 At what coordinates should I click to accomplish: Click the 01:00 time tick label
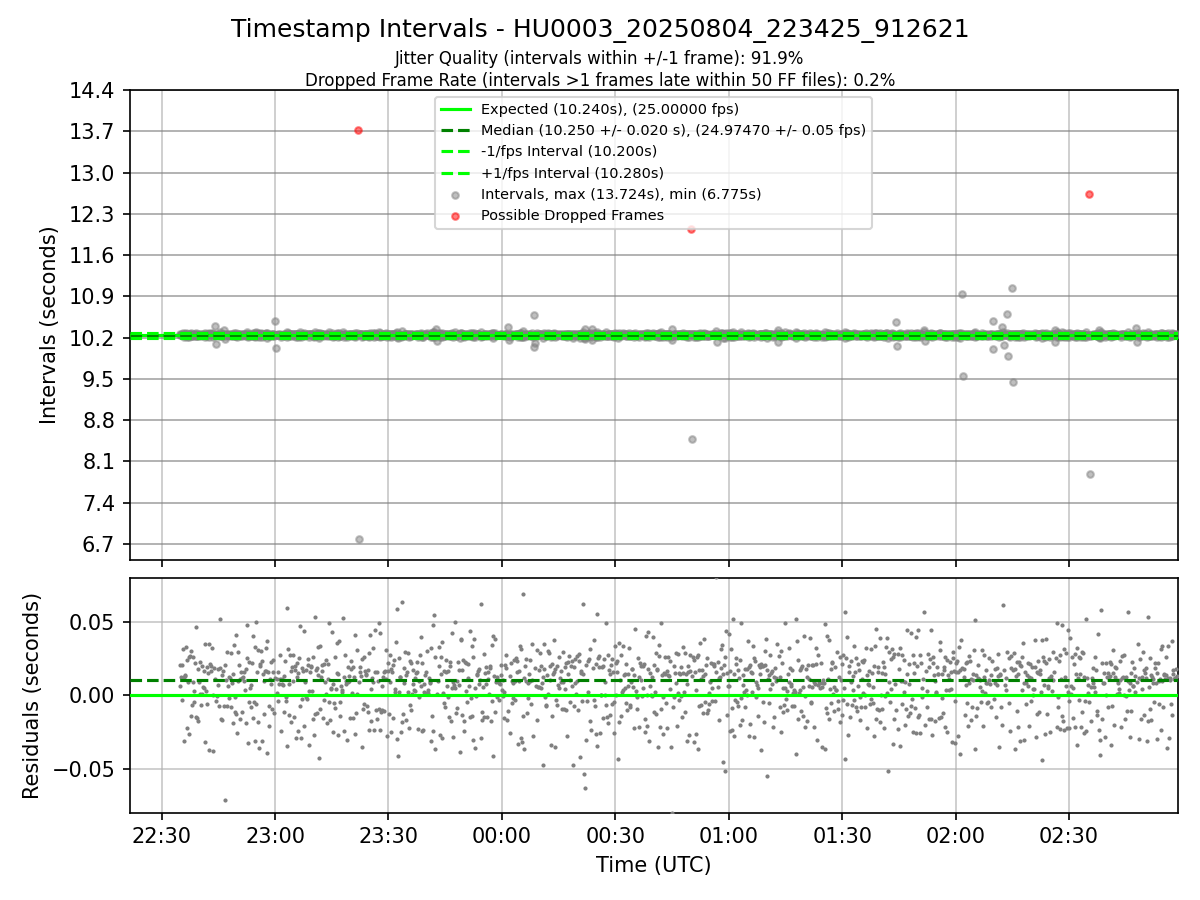pos(728,835)
